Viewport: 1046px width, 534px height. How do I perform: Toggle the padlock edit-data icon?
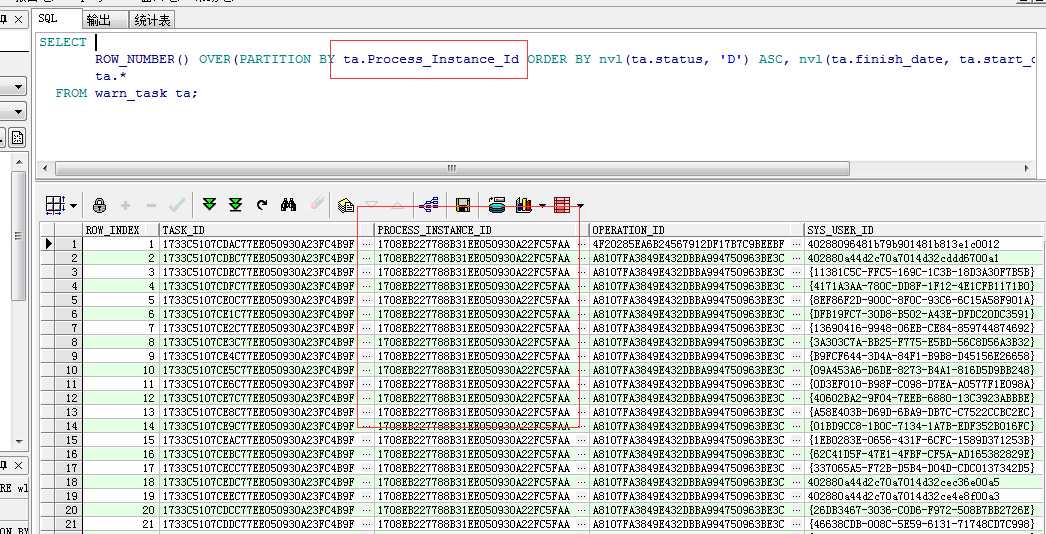pos(99,205)
